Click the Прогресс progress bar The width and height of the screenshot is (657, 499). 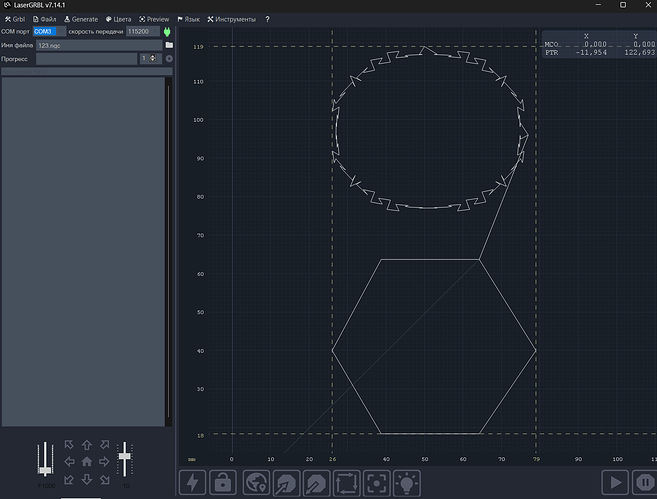click(86, 59)
